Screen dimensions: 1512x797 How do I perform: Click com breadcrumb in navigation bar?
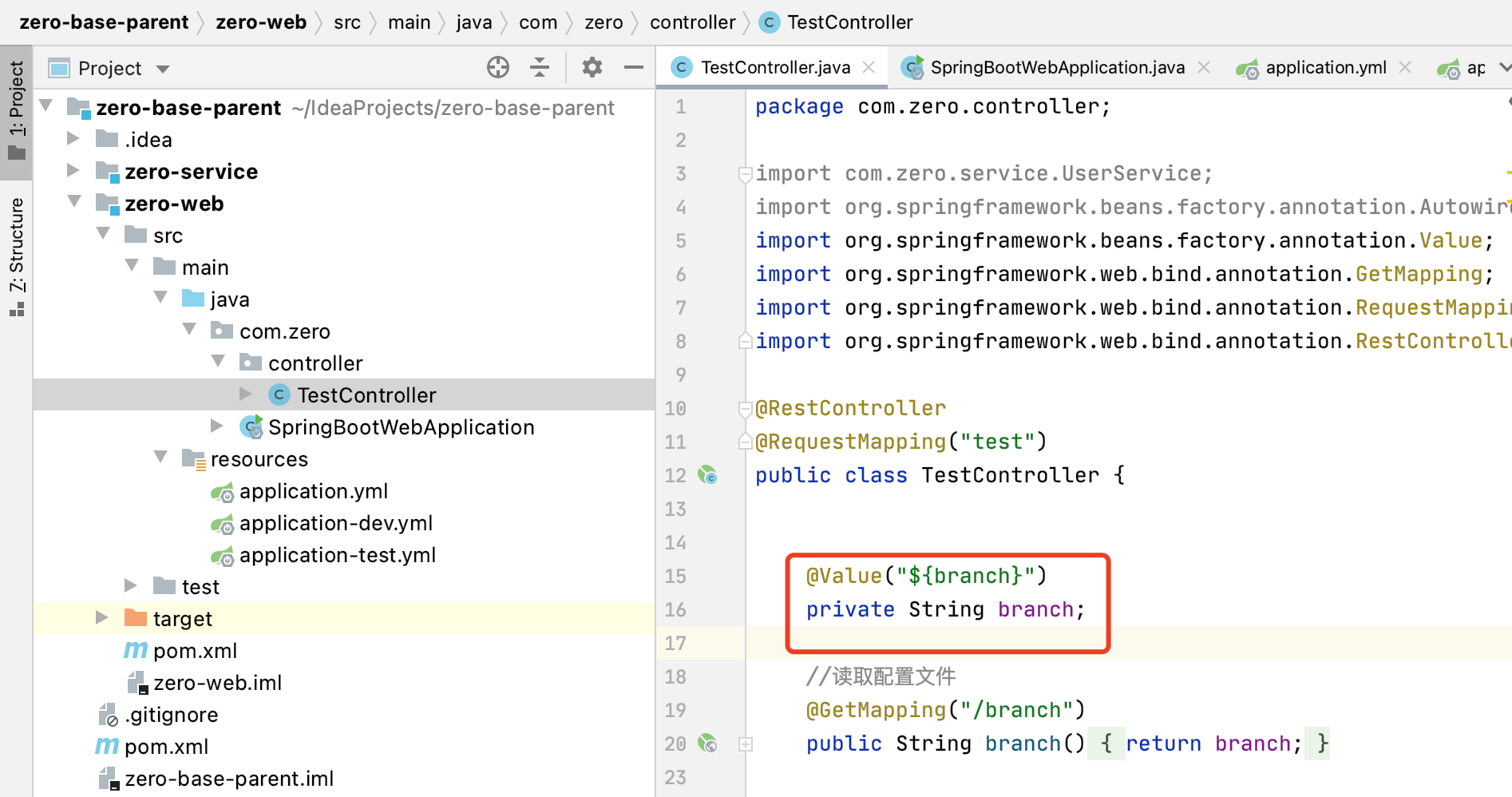click(538, 22)
